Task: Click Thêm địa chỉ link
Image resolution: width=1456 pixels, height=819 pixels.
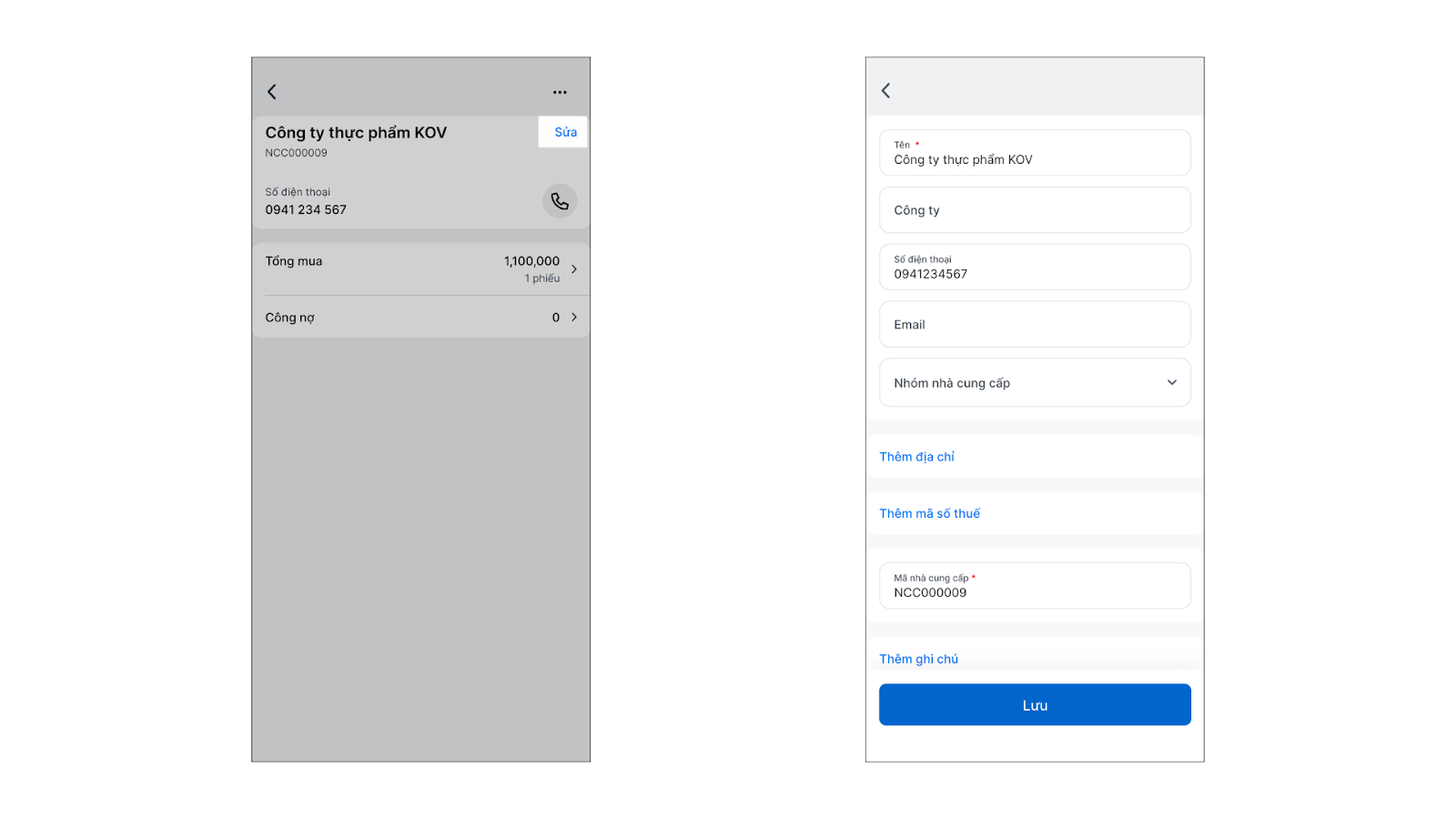Action: (x=916, y=457)
